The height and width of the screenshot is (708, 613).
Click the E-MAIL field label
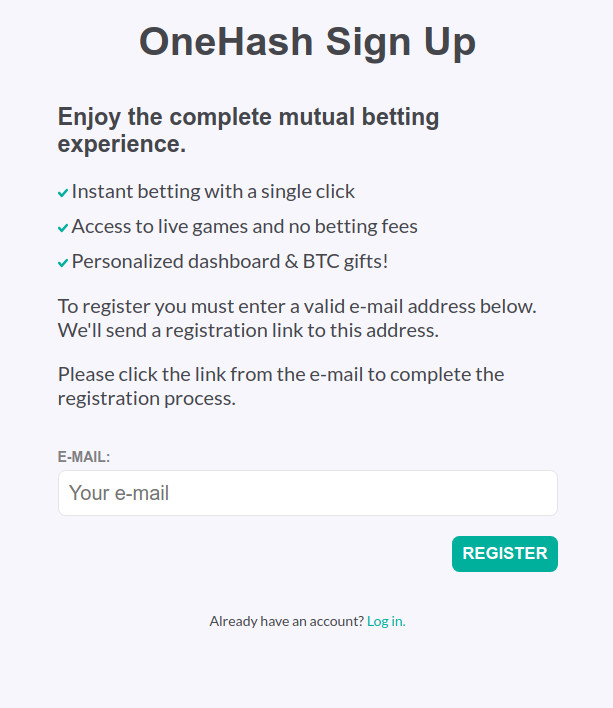(84, 456)
